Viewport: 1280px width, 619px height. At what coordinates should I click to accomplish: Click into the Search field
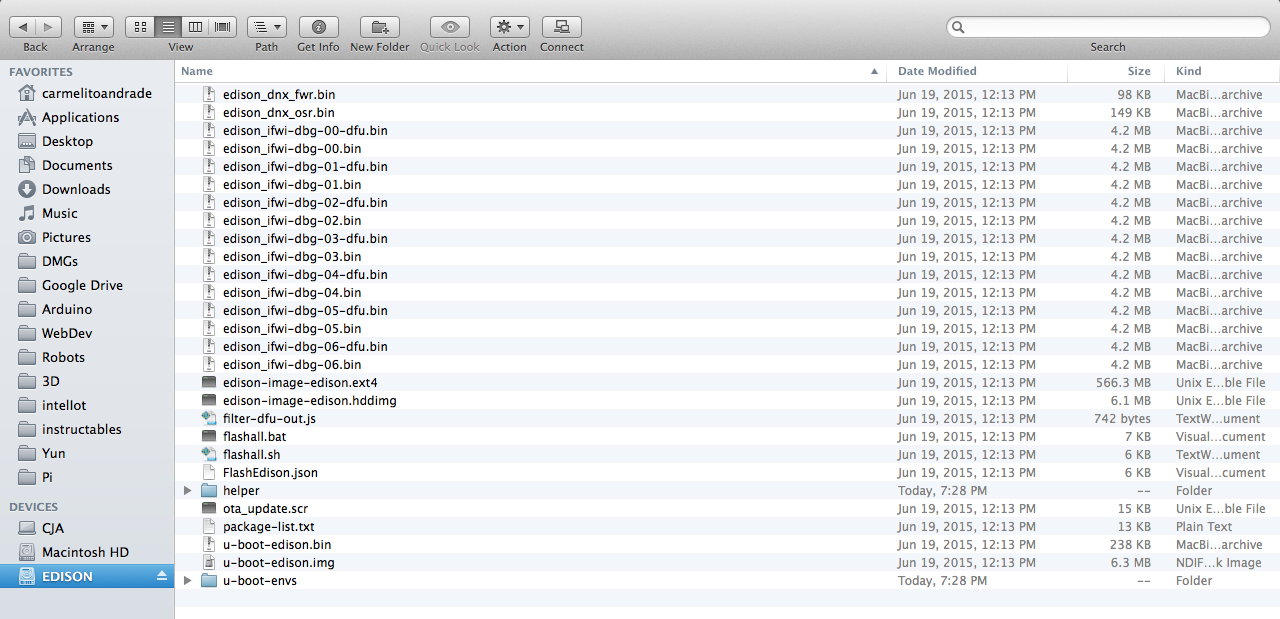pyautogui.click(x=1108, y=27)
